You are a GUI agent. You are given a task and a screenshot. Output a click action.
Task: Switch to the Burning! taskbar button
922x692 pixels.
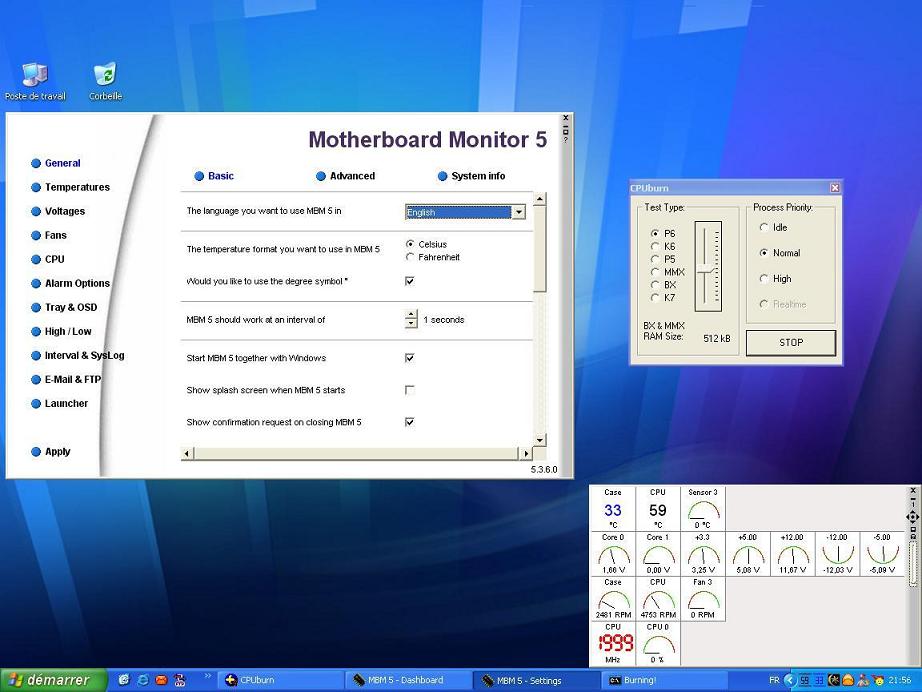(x=663, y=680)
